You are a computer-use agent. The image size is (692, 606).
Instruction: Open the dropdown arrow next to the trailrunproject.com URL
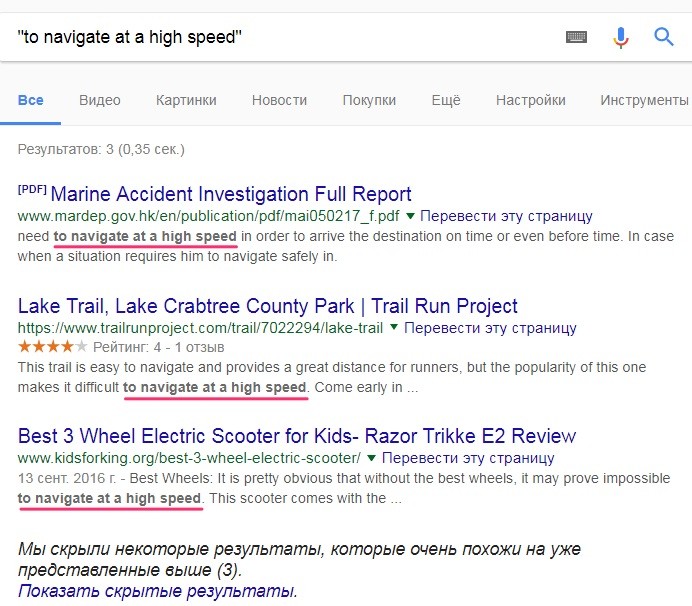[x=394, y=328]
